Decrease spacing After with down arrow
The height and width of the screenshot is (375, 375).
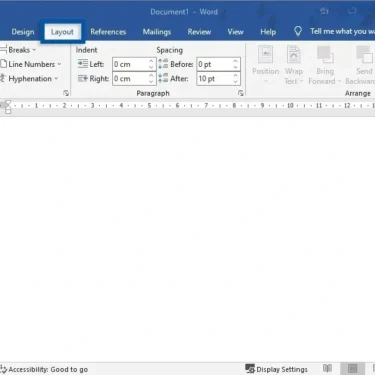click(236, 82)
